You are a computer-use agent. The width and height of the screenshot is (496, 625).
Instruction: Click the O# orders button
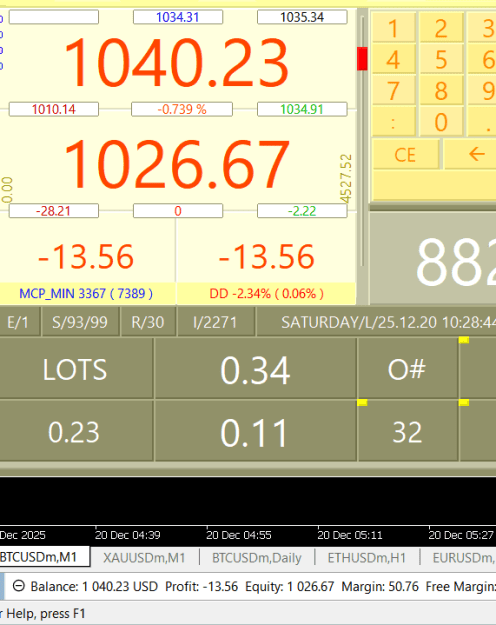(x=407, y=369)
